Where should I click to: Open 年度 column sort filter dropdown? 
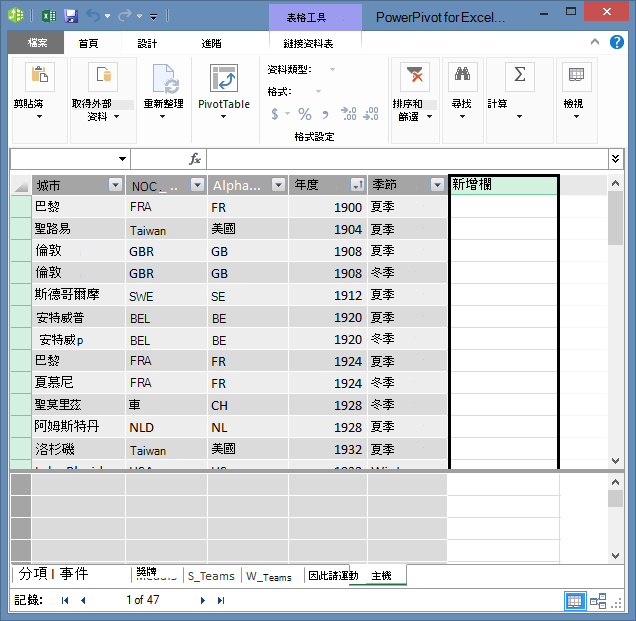(357, 185)
